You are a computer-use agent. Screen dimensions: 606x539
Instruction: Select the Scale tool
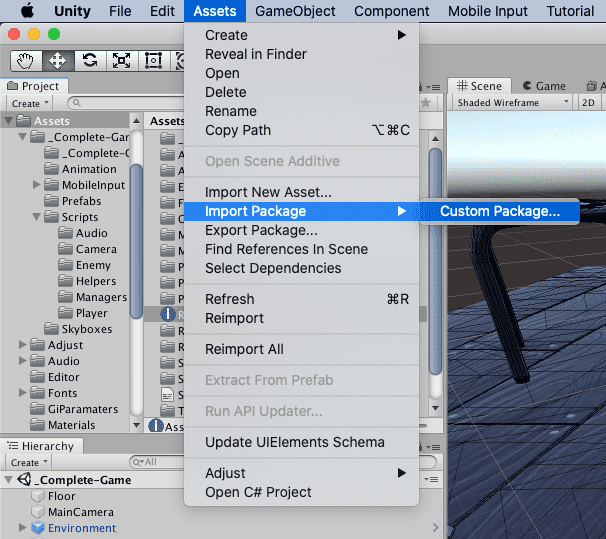(122, 59)
